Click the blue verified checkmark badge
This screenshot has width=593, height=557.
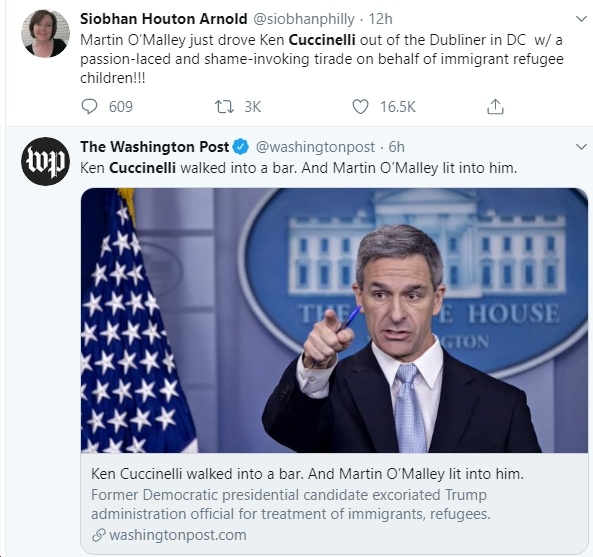click(241, 147)
